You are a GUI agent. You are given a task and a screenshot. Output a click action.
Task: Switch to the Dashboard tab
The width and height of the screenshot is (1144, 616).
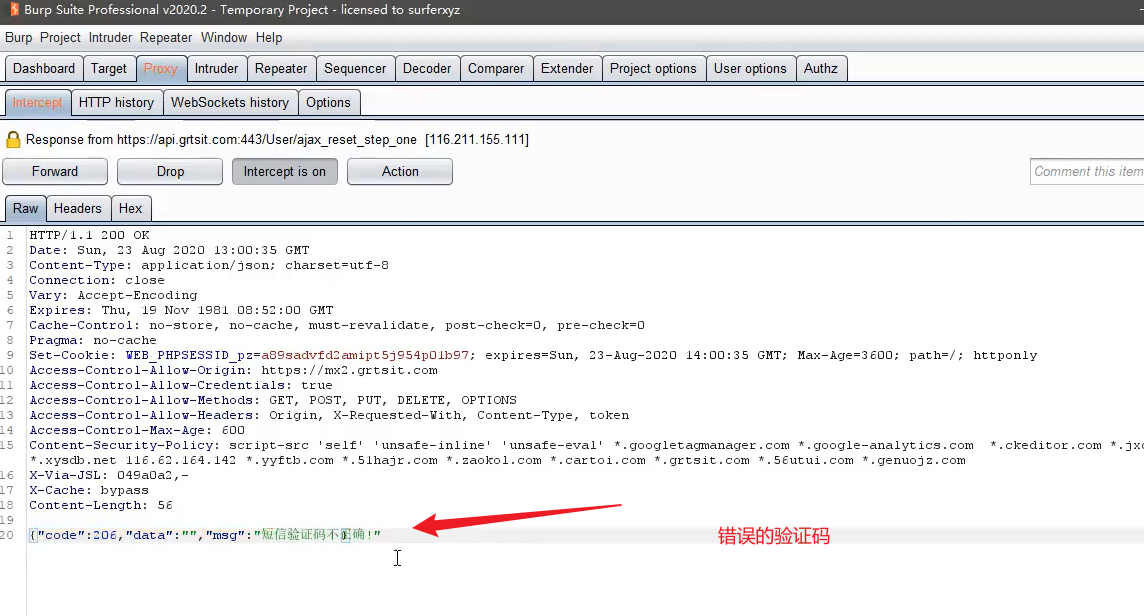(44, 69)
